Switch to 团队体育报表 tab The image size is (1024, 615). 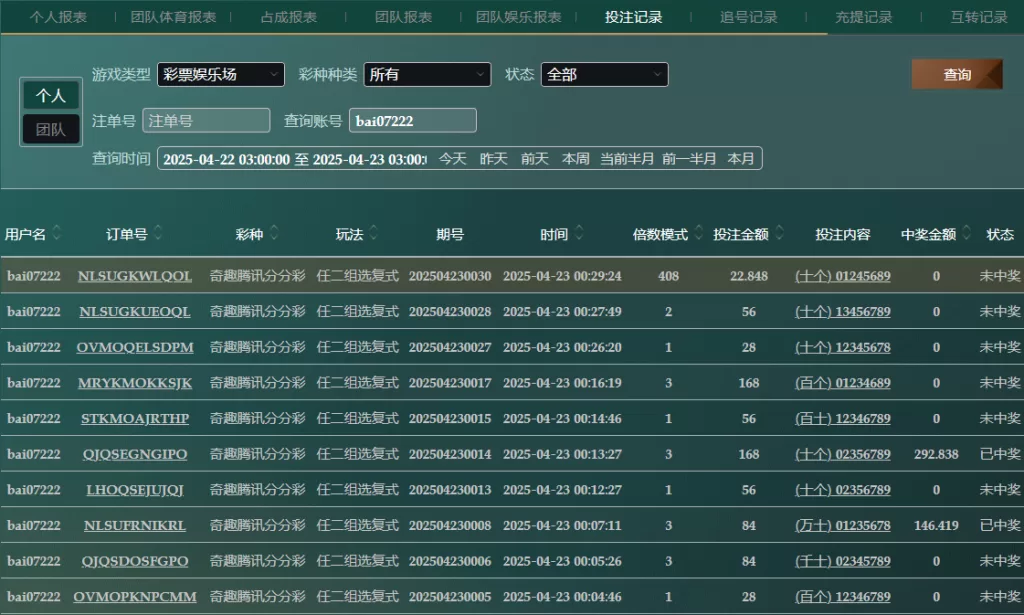[x=173, y=17]
